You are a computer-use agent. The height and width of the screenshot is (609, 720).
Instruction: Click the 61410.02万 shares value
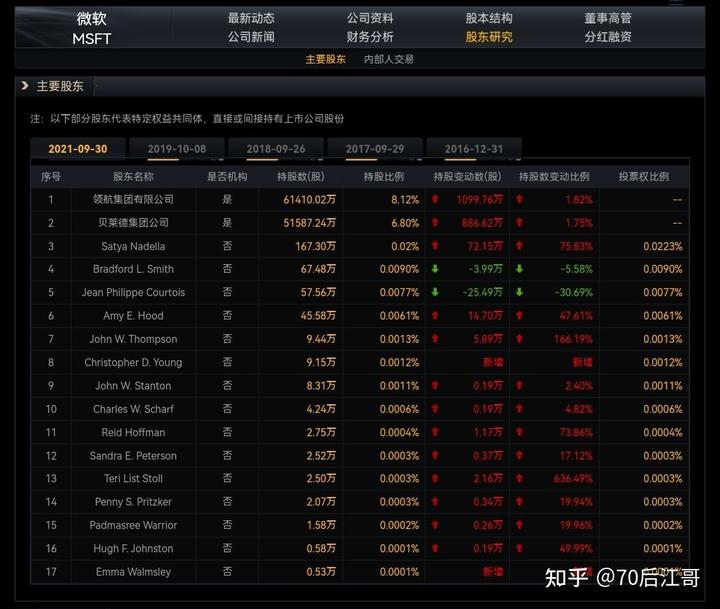(309, 199)
